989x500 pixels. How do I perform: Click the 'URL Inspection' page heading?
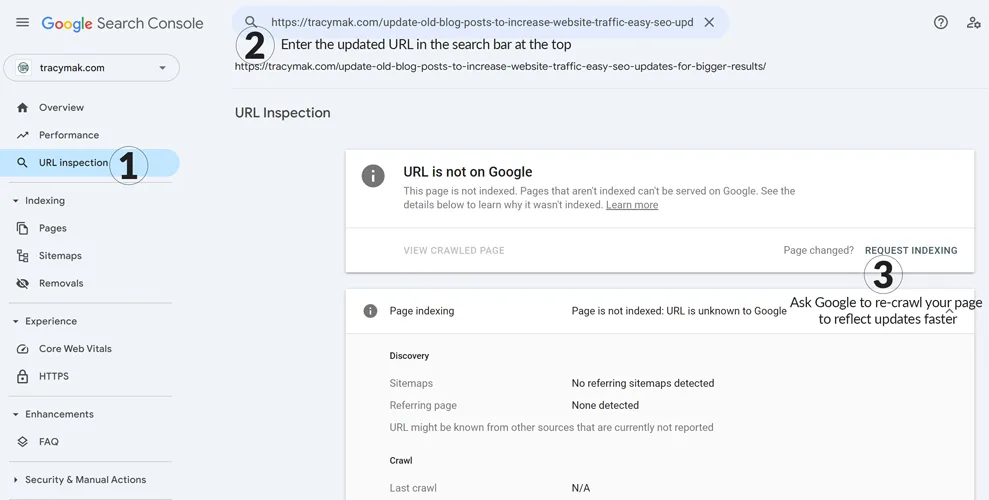pos(283,113)
